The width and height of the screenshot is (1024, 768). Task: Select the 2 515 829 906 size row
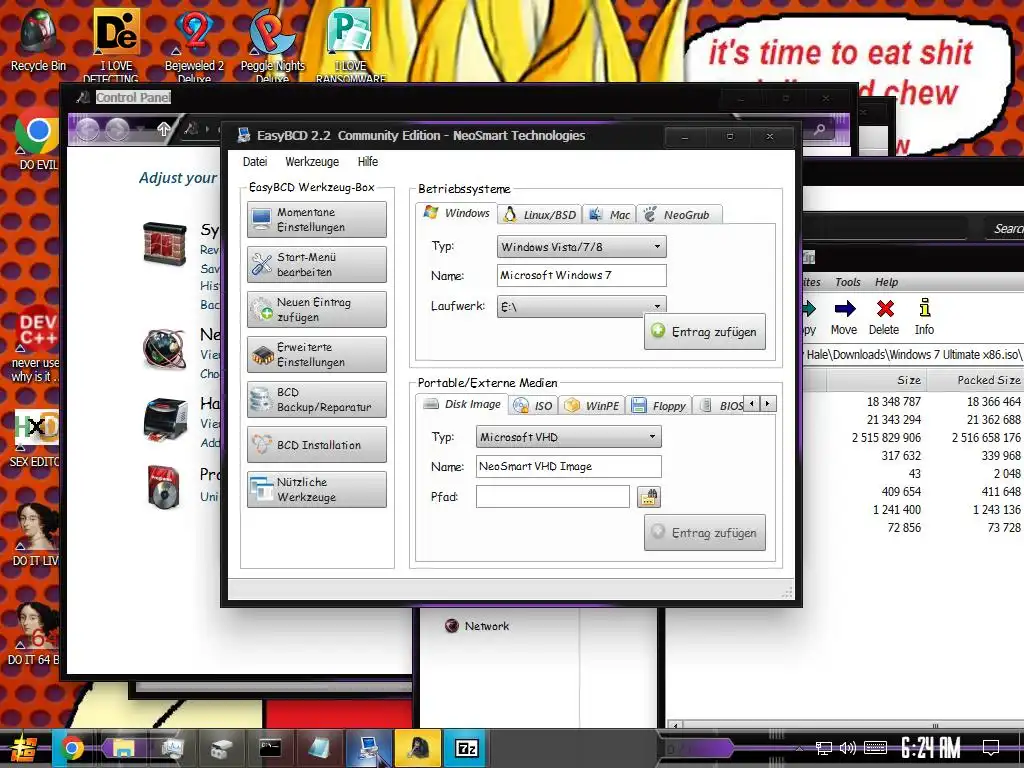[x=914, y=438]
